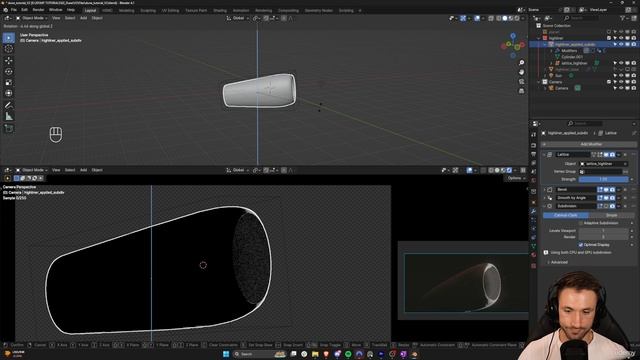Image resolution: width=640 pixels, height=360 pixels.
Task: Switch to the Shading workspace tab
Action: coord(220,11)
